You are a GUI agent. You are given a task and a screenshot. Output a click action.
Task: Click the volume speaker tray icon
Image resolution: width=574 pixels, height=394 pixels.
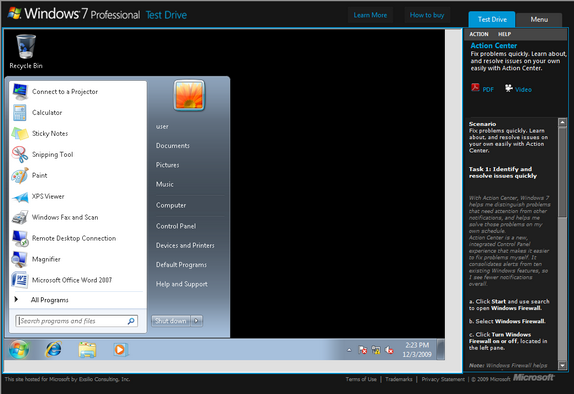coord(389,350)
